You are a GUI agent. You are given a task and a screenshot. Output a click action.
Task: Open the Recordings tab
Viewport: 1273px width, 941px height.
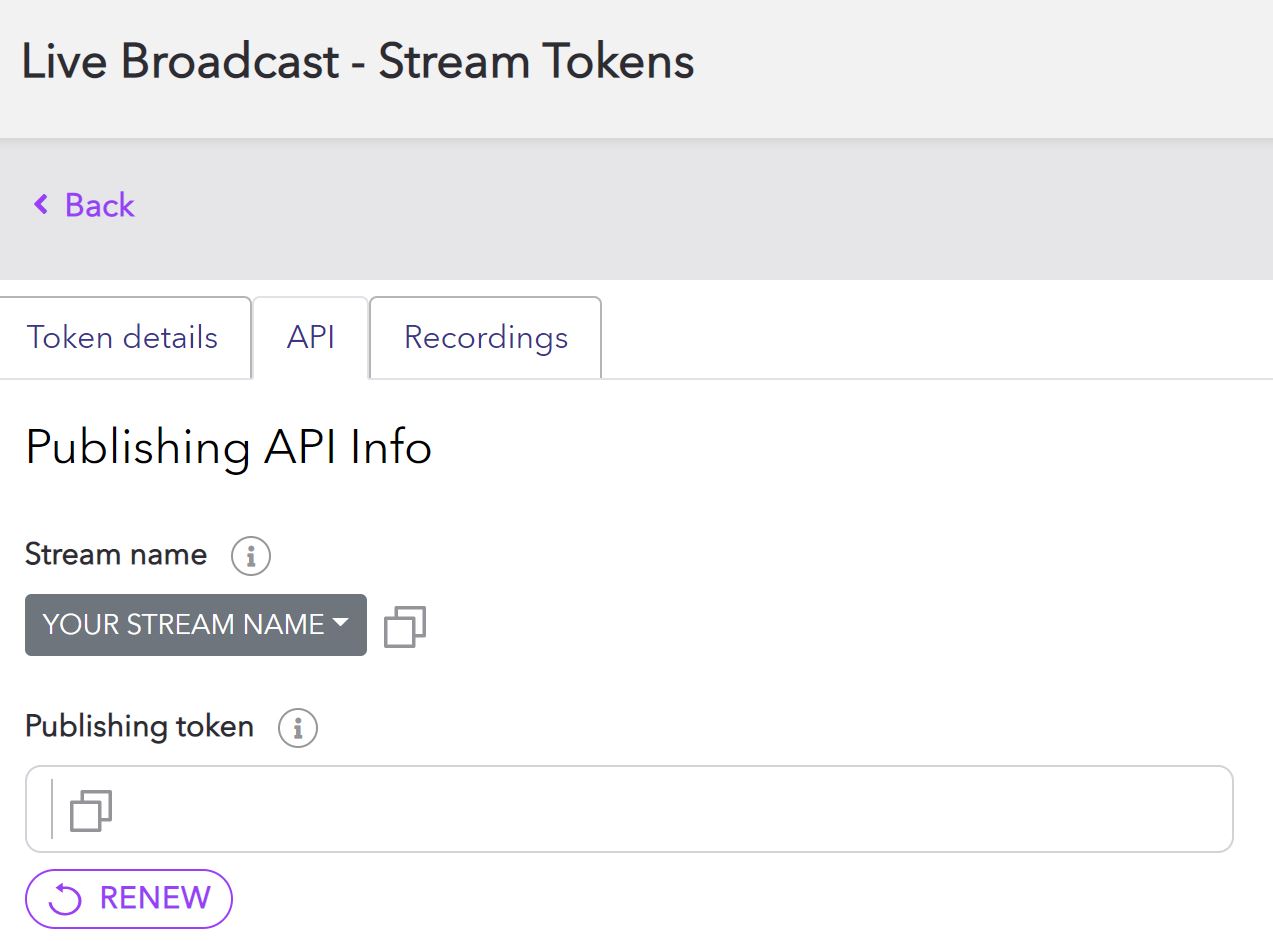point(484,337)
